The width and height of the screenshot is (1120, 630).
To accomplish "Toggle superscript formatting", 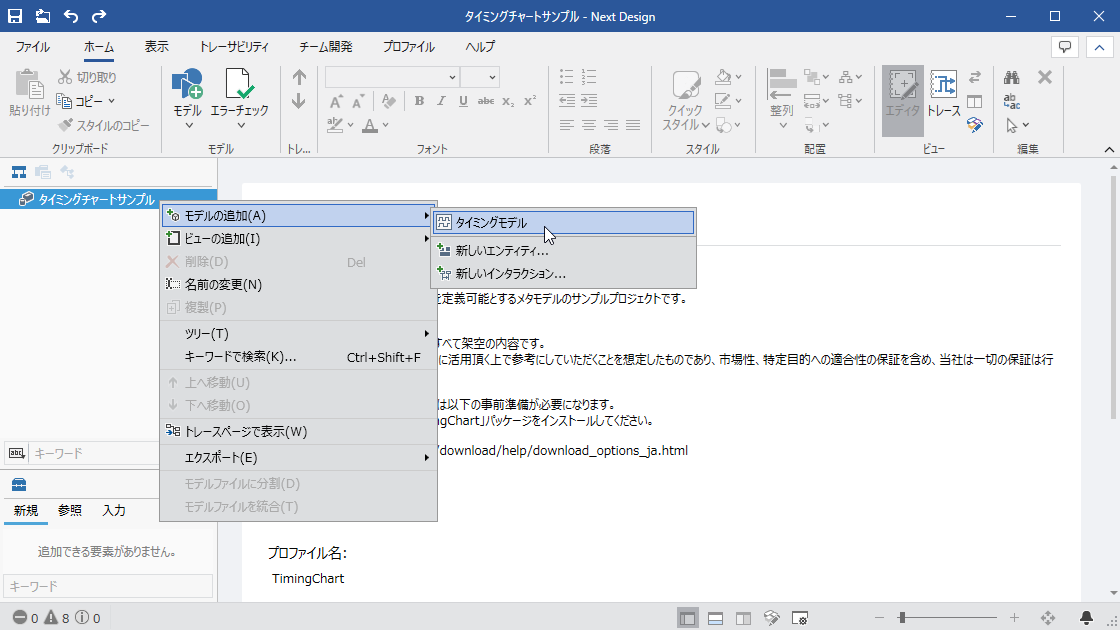I will [x=530, y=101].
